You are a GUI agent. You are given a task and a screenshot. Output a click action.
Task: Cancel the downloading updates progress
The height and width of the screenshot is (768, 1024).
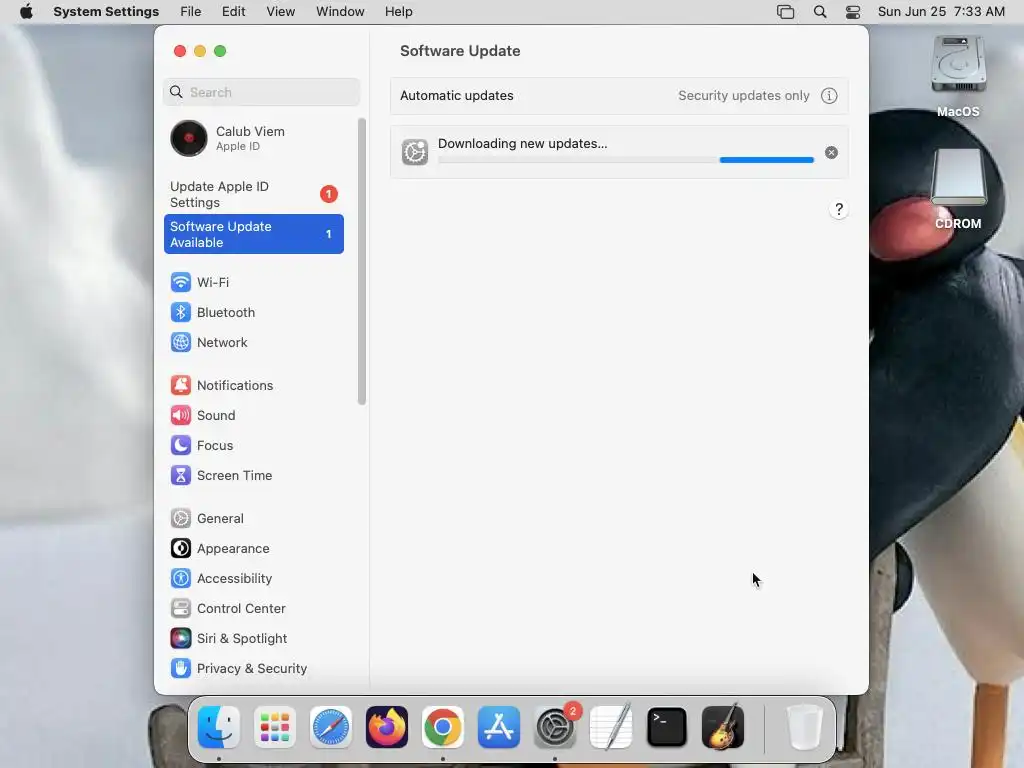pos(831,153)
